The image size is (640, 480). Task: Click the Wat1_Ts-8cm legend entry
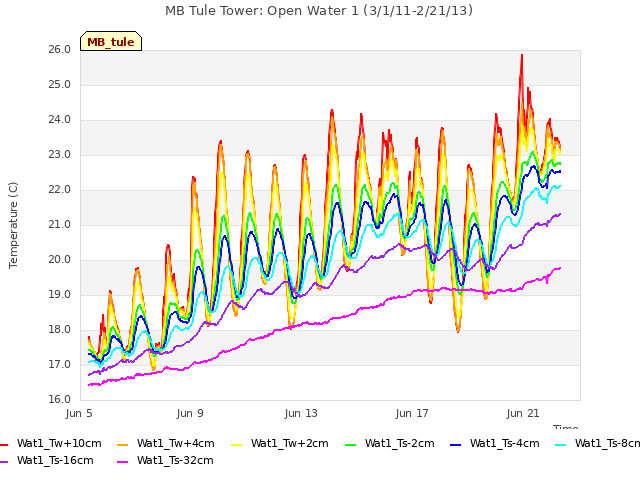coord(598,443)
